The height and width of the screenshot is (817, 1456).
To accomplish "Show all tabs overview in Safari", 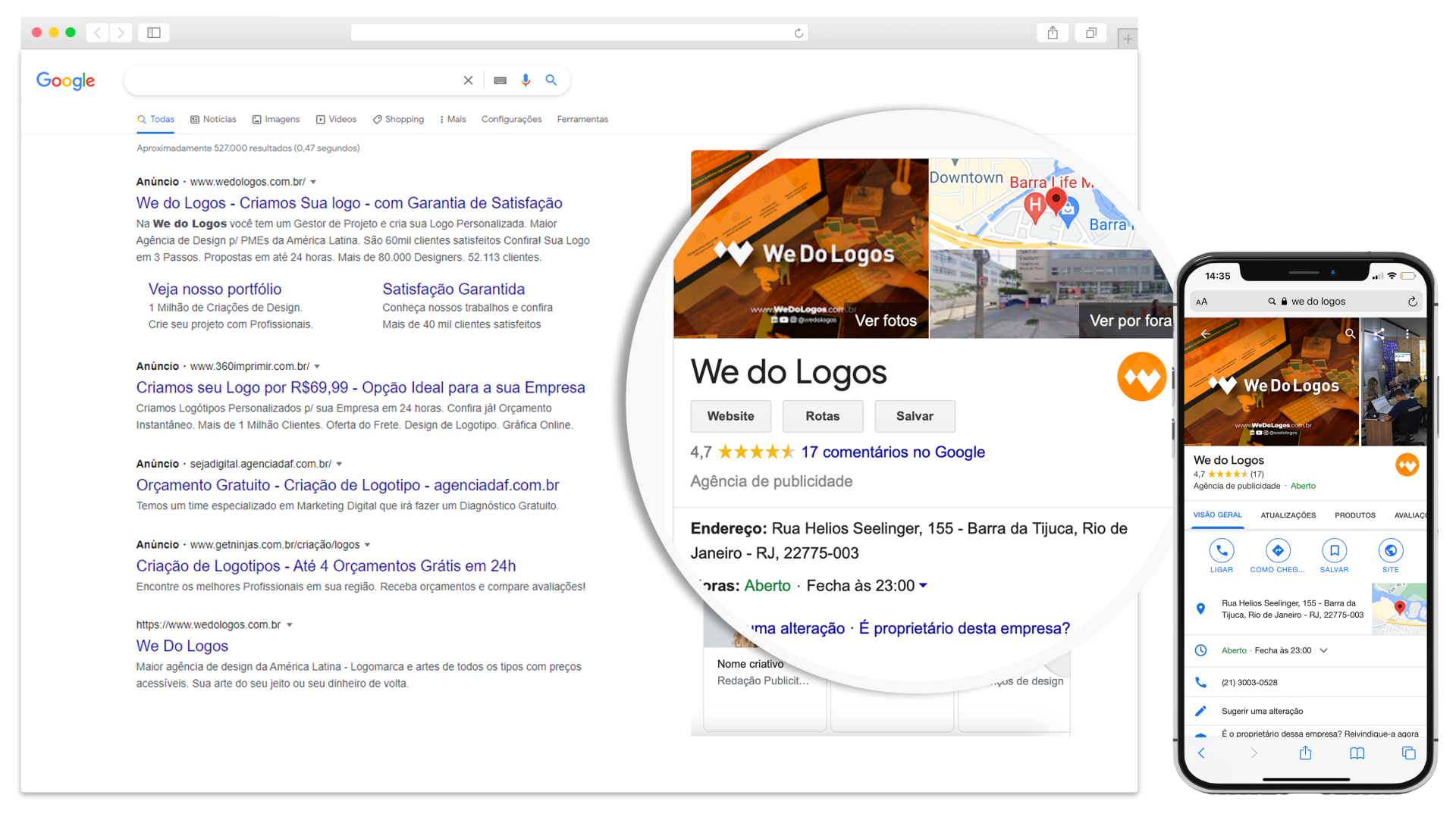I will pos(1091,33).
